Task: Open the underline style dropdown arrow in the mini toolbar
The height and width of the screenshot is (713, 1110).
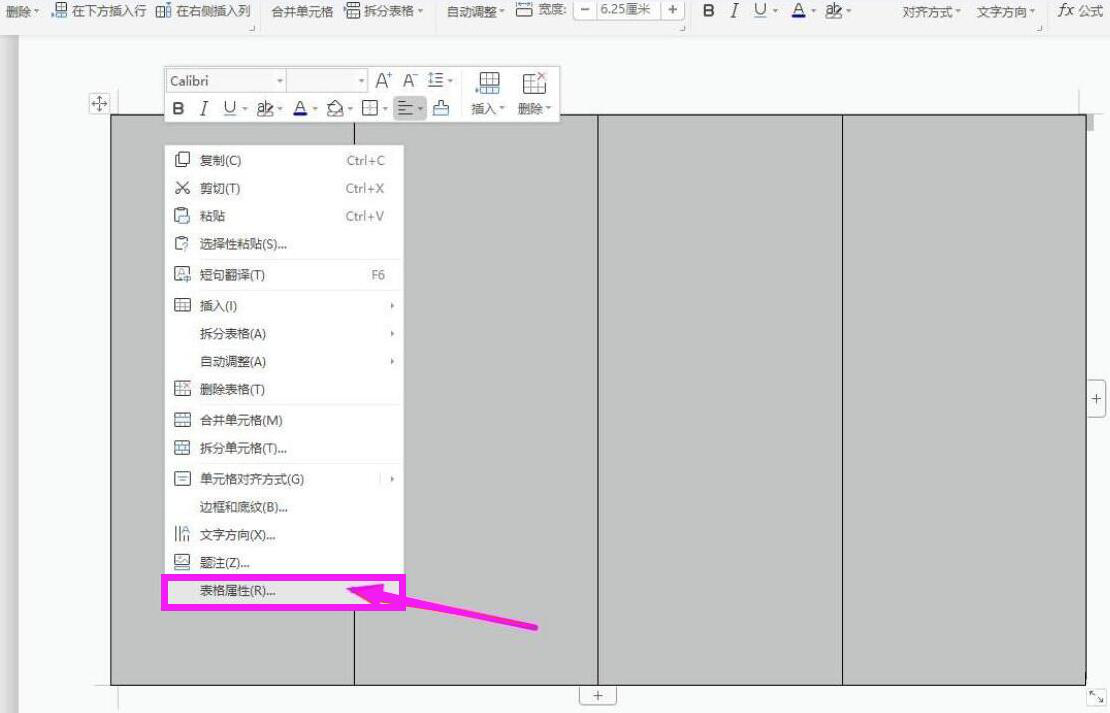Action: (x=245, y=109)
